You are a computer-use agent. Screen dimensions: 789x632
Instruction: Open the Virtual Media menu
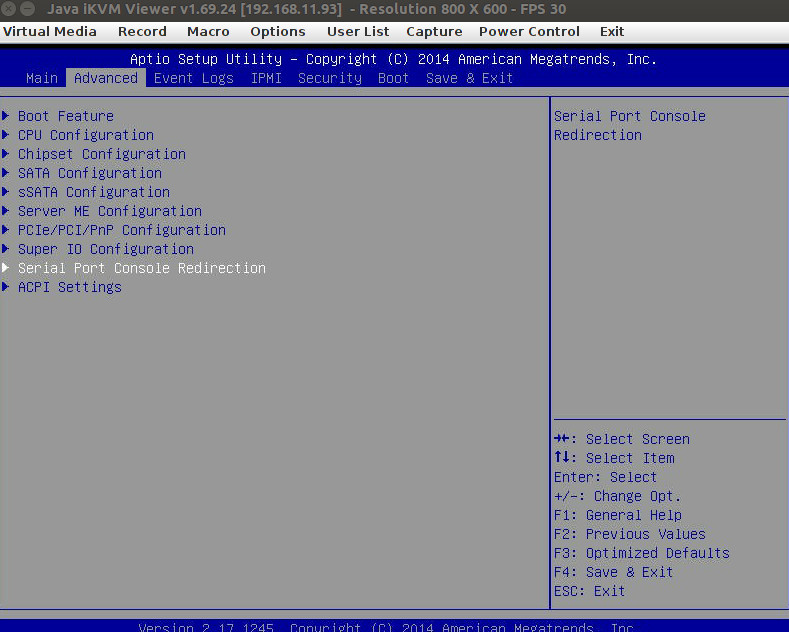point(49,32)
